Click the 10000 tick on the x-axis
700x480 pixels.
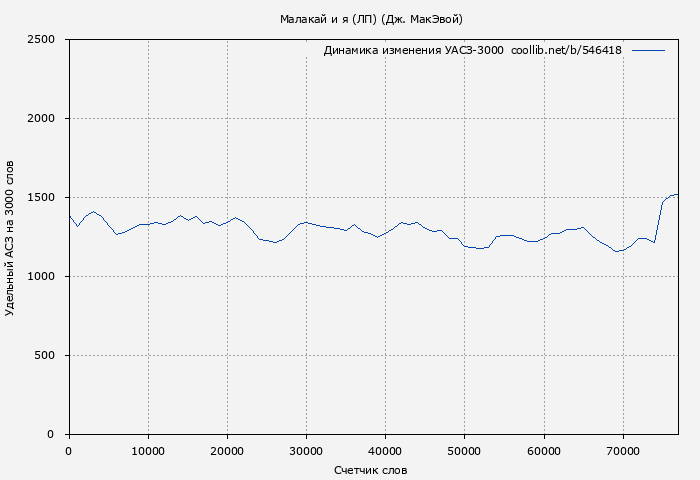coord(148,451)
